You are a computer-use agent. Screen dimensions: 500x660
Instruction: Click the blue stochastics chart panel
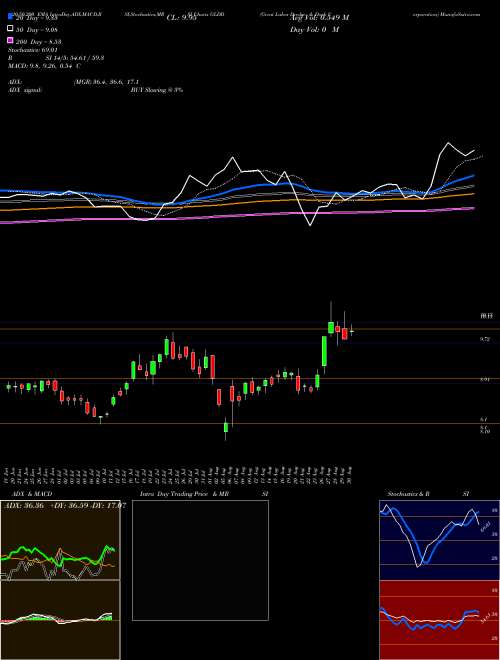[x=439, y=540]
